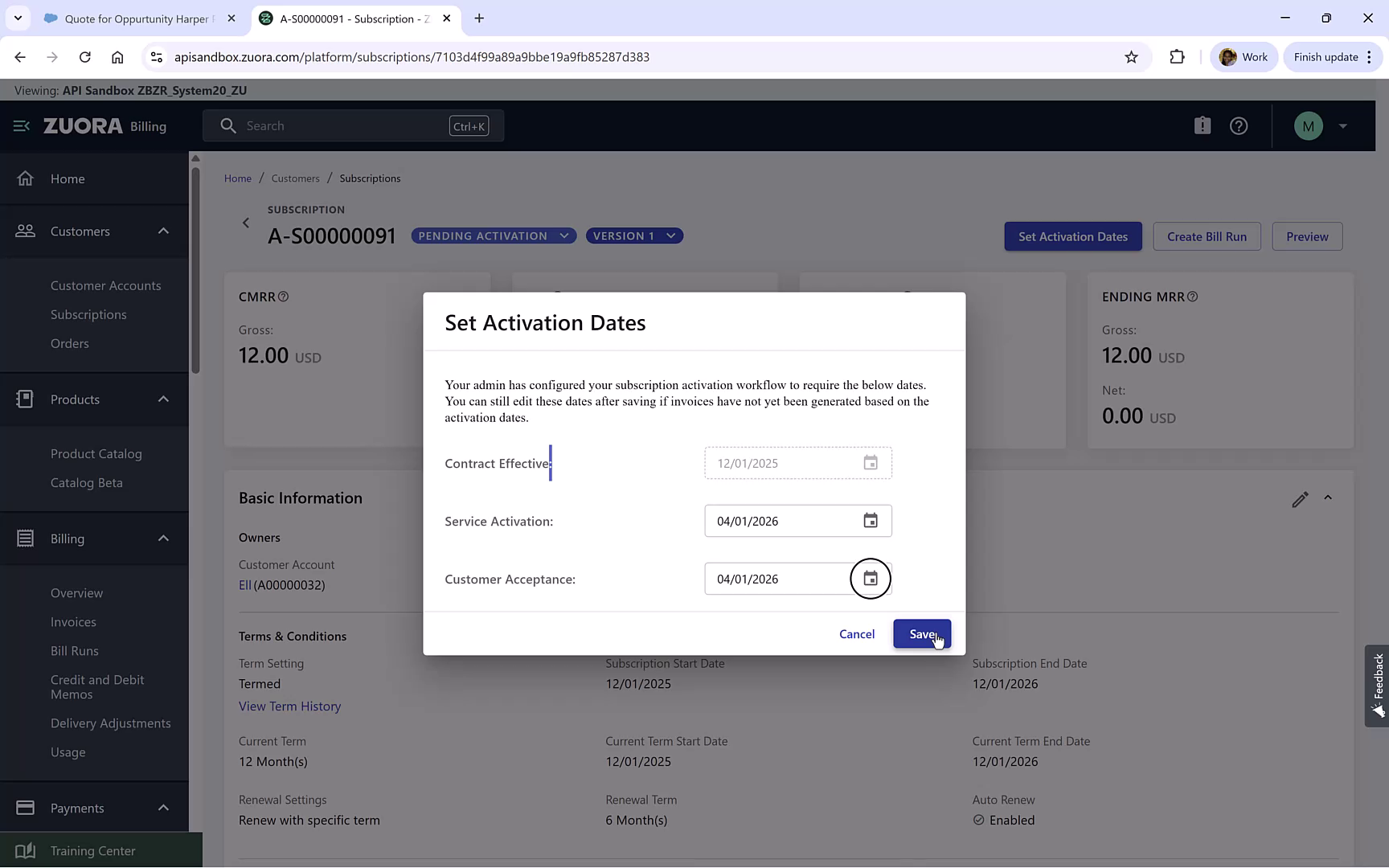Click the search magnifier icon
Image resolution: width=1389 pixels, height=868 pixels.
(x=227, y=125)
